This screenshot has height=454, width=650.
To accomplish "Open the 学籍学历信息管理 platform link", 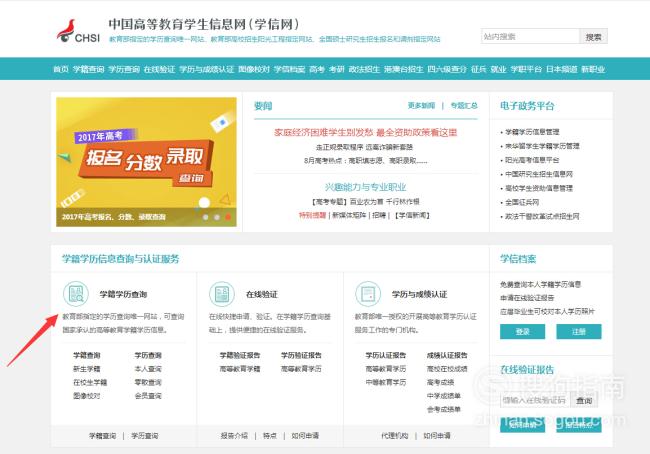I will pyautogui.click(x=532, y=132).
